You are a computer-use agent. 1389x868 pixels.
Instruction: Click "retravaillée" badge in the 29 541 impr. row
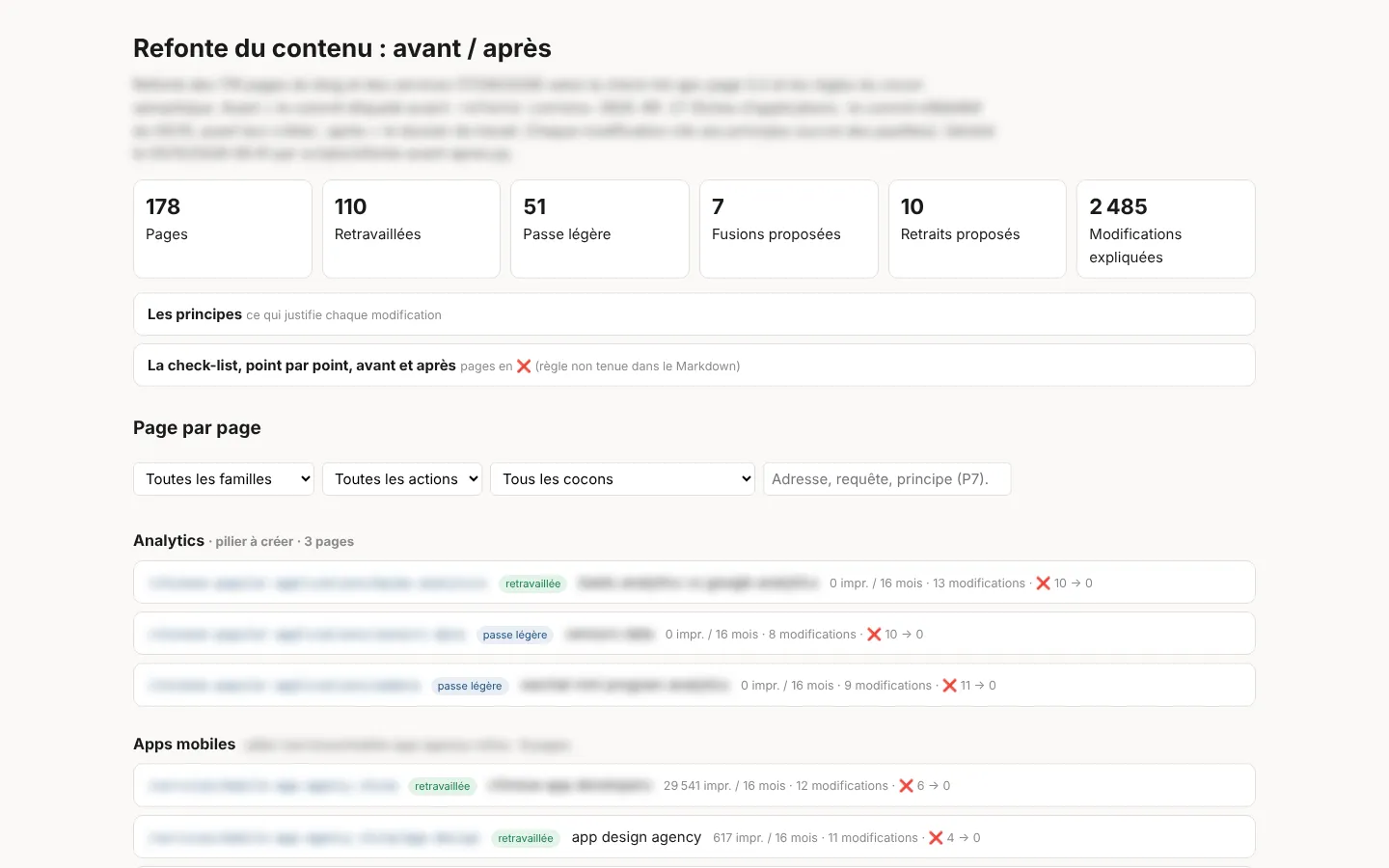tap(443, 786)
